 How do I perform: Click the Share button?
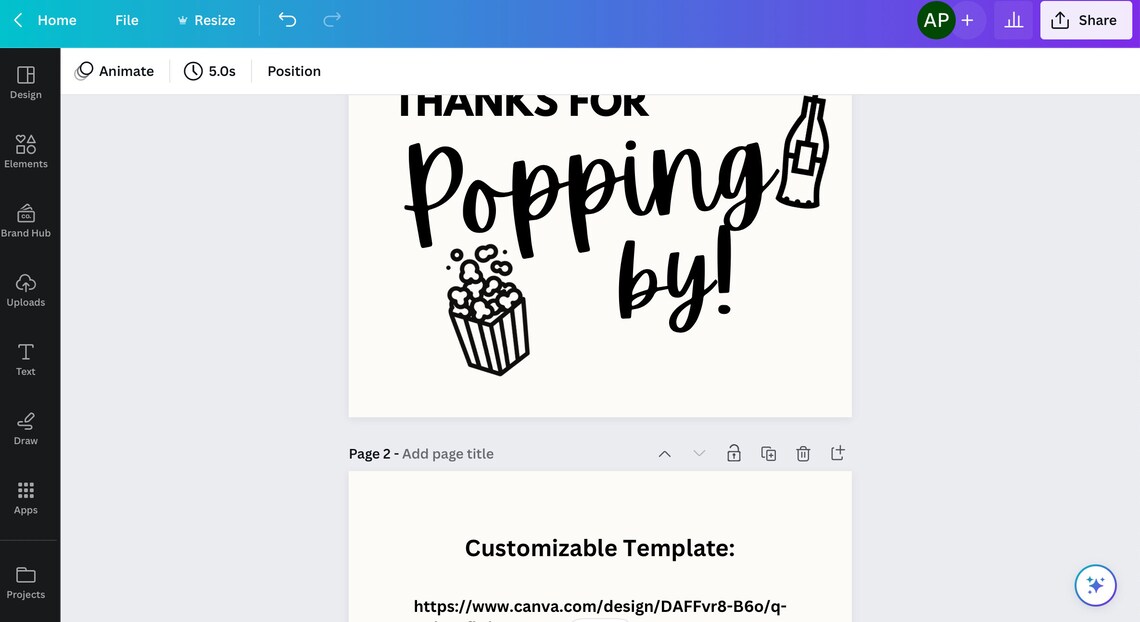point(1086,19)
